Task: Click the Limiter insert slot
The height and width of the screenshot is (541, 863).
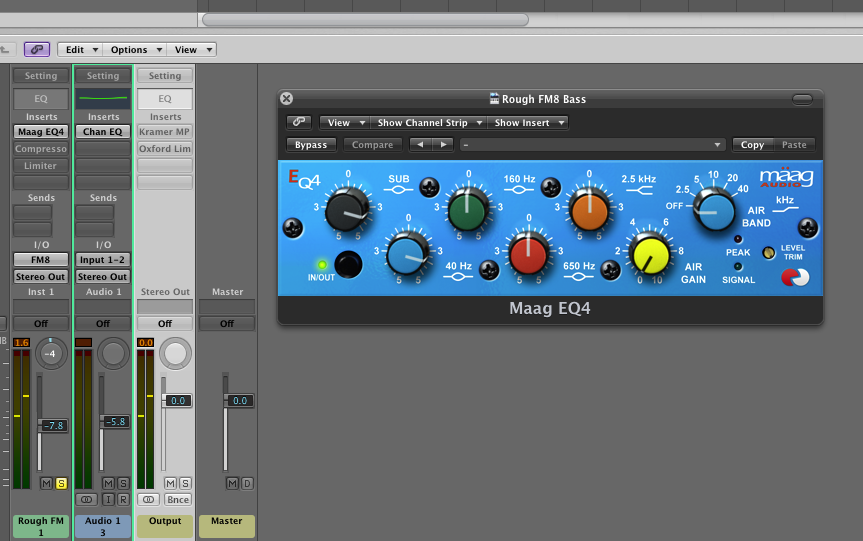Action: coord(41,166)
